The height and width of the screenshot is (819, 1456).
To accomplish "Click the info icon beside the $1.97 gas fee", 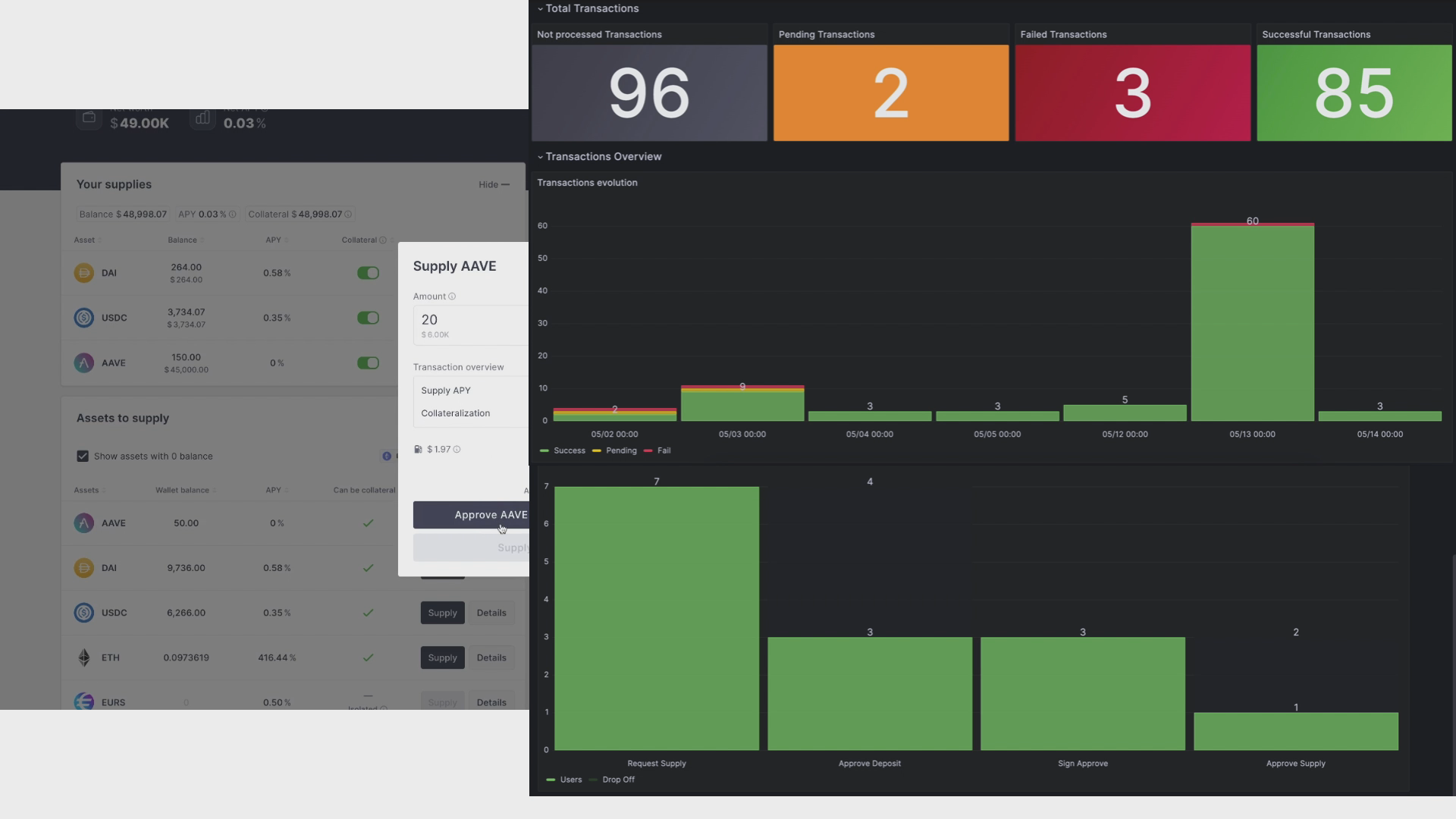I will tap(457, 450).
